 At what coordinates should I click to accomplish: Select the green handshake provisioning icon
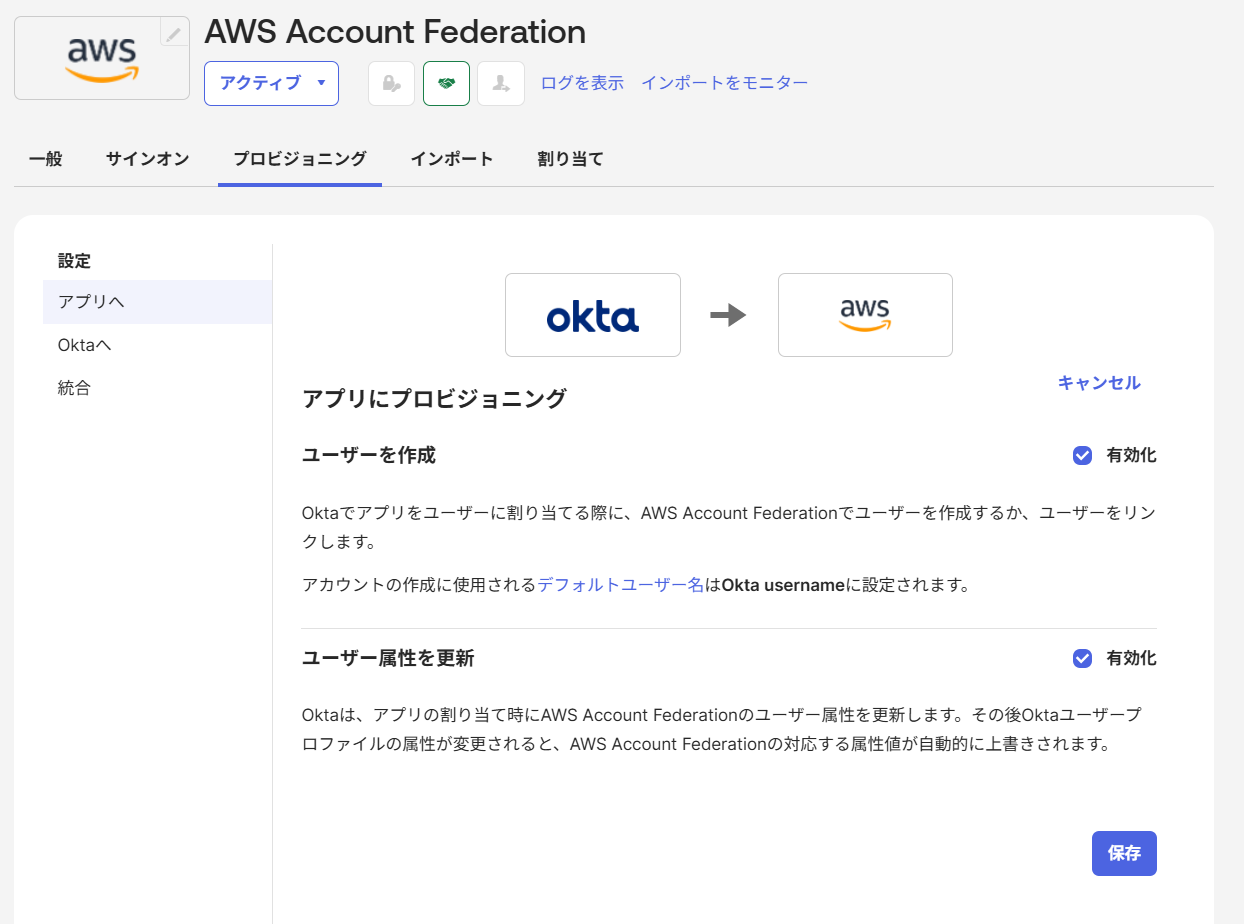(446, 83)
